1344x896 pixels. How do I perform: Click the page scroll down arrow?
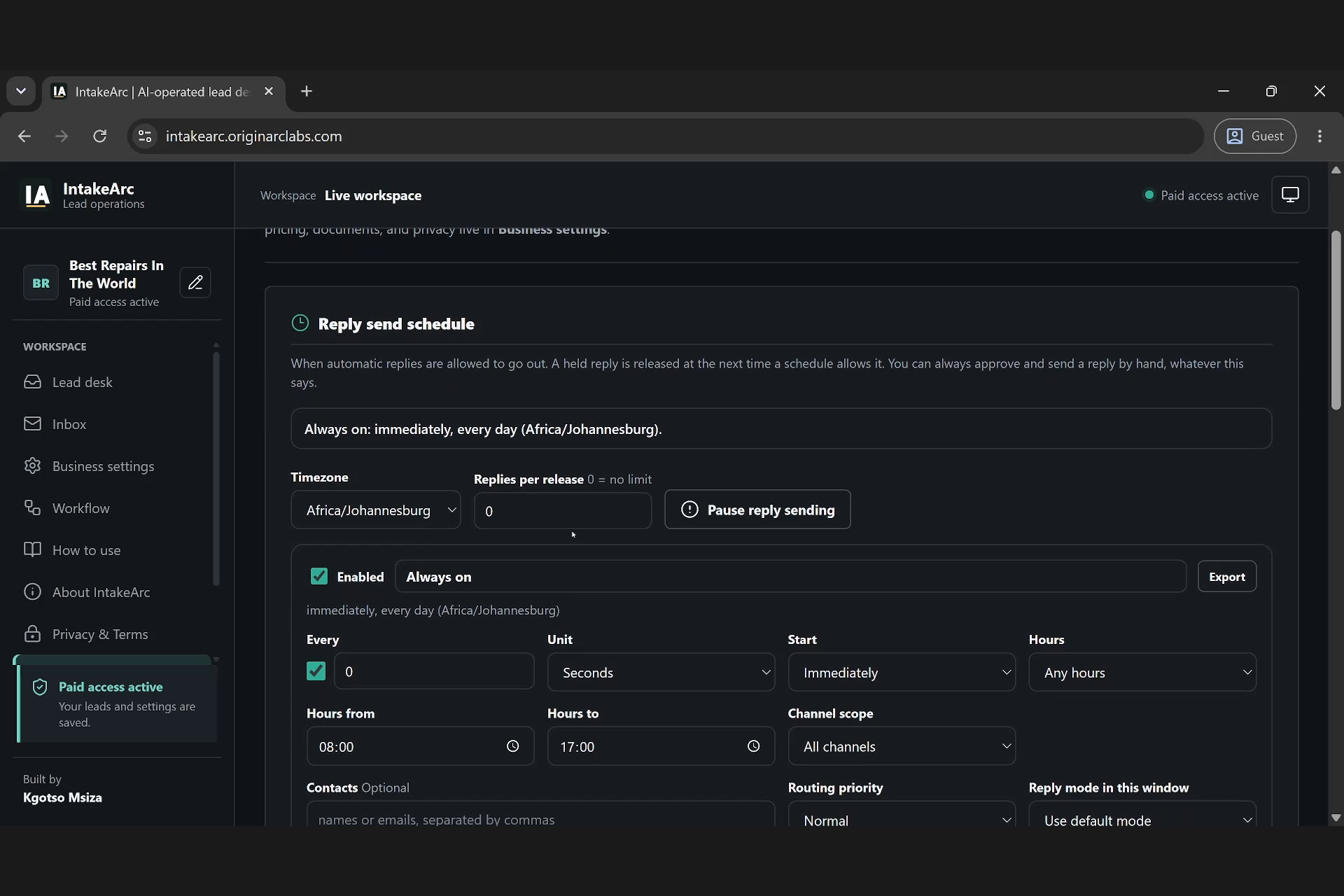[x=1336, y=818]
